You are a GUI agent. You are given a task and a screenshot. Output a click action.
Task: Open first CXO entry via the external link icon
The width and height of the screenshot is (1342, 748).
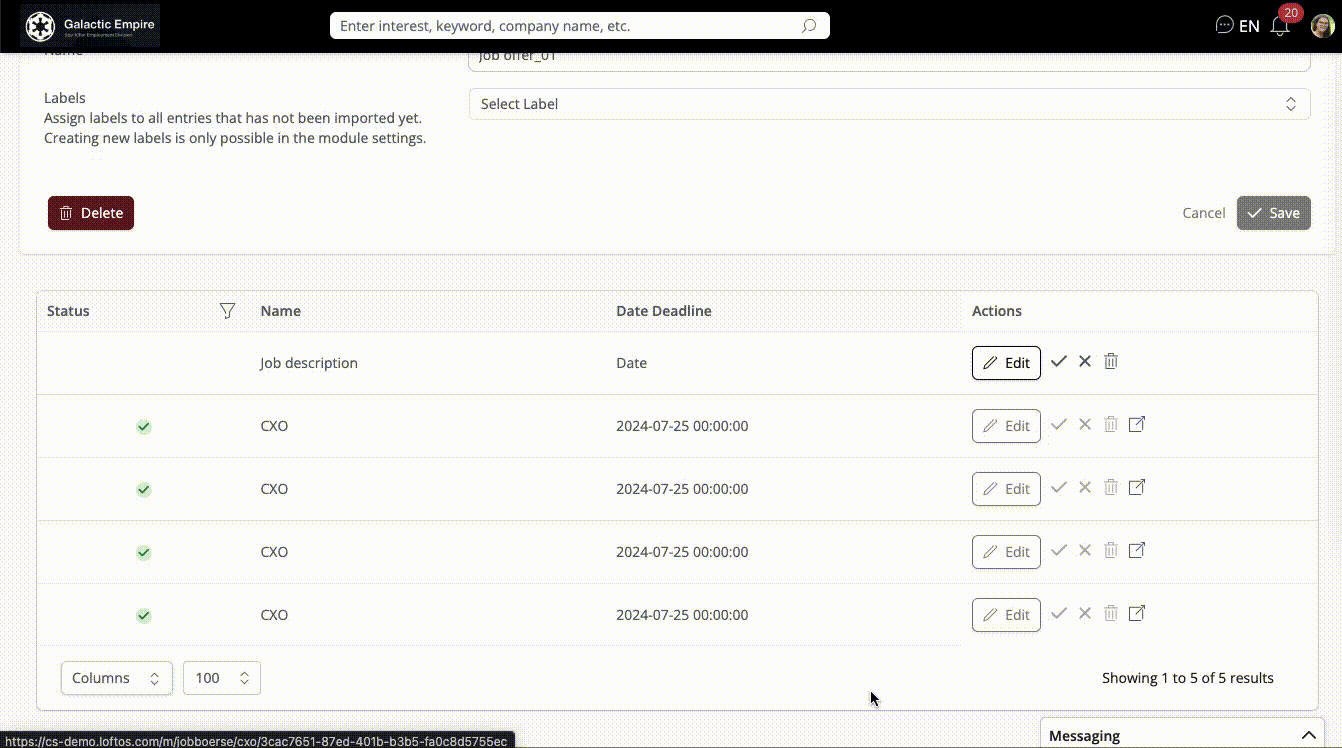pos(1137,425)
